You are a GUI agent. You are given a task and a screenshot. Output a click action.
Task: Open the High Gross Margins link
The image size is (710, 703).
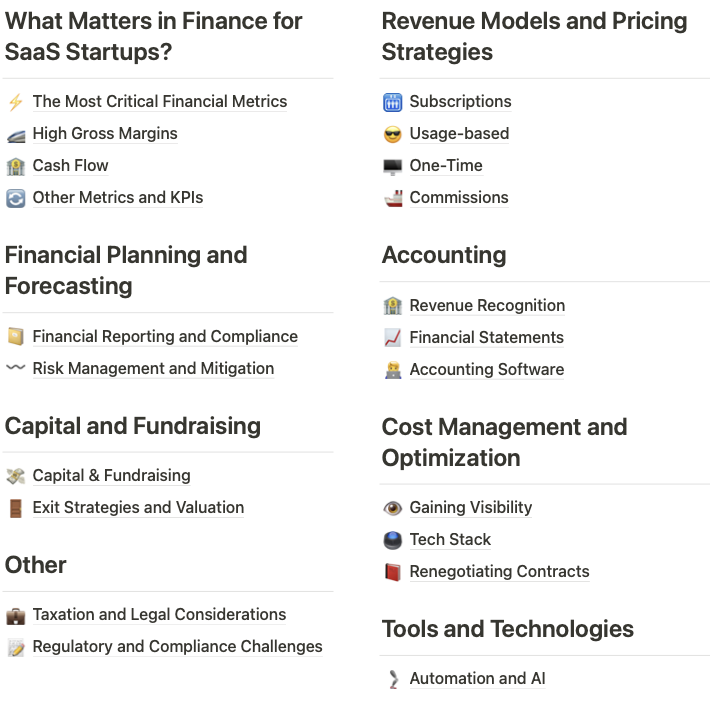[105, 134]
